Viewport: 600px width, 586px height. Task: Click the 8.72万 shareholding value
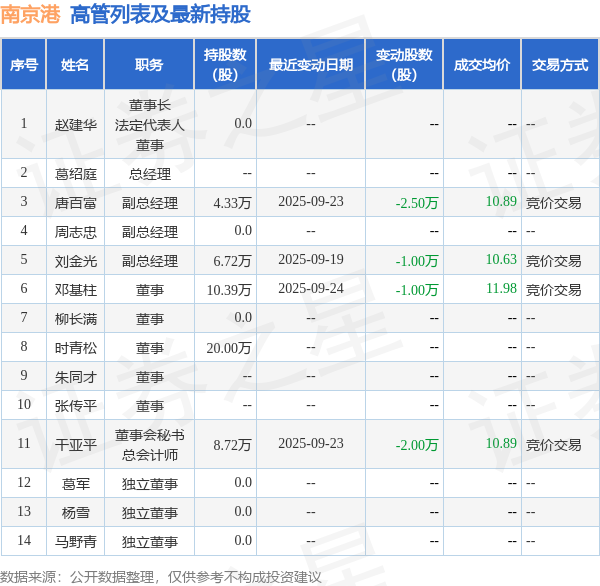[232, 444]
